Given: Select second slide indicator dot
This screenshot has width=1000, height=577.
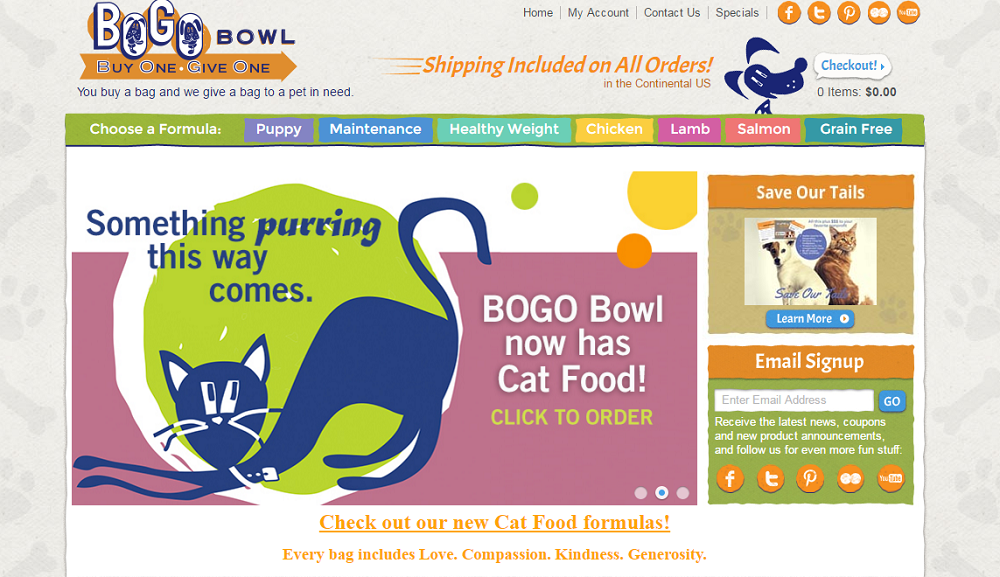Looking at the screenshot, I should 662,493.
